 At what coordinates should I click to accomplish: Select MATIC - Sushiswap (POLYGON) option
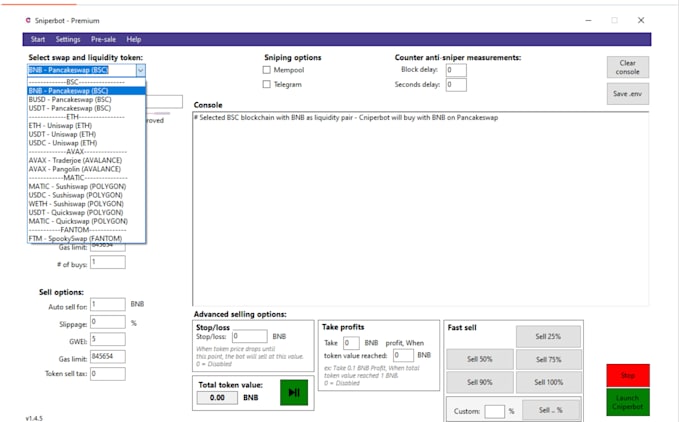point(86,186)
